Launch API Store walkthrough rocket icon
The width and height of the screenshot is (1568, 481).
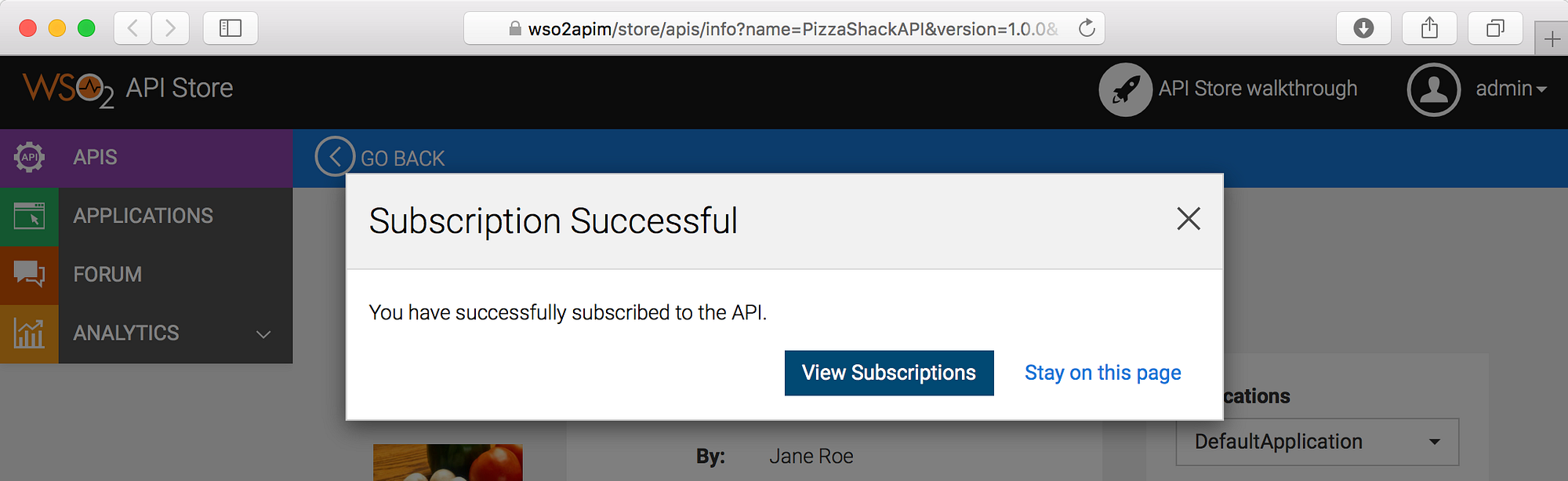click(x=1125, y=89)
